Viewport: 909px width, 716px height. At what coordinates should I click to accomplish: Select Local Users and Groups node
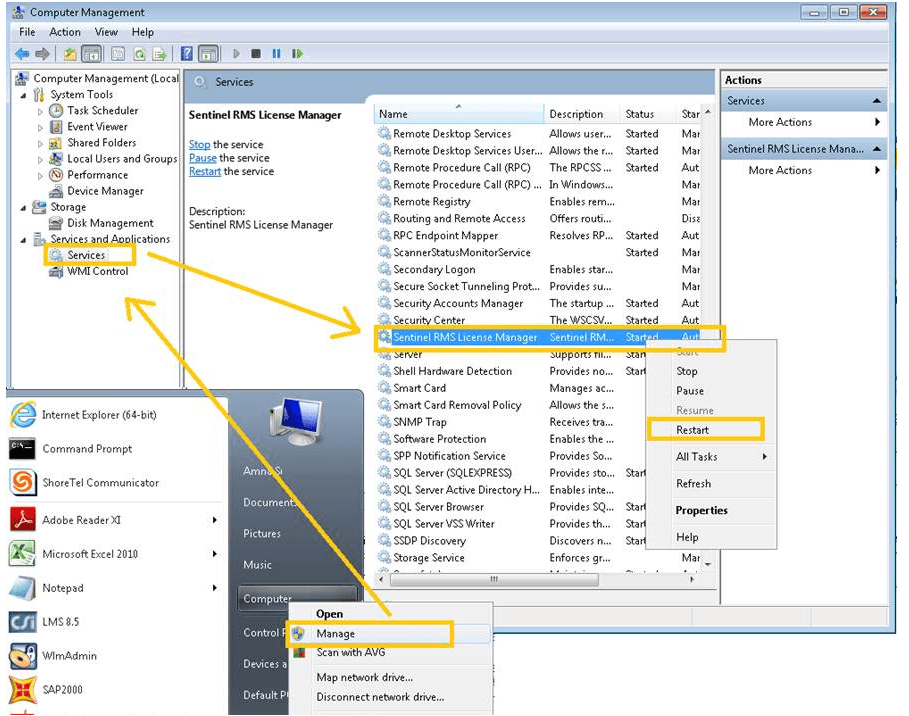click(122, 159)
